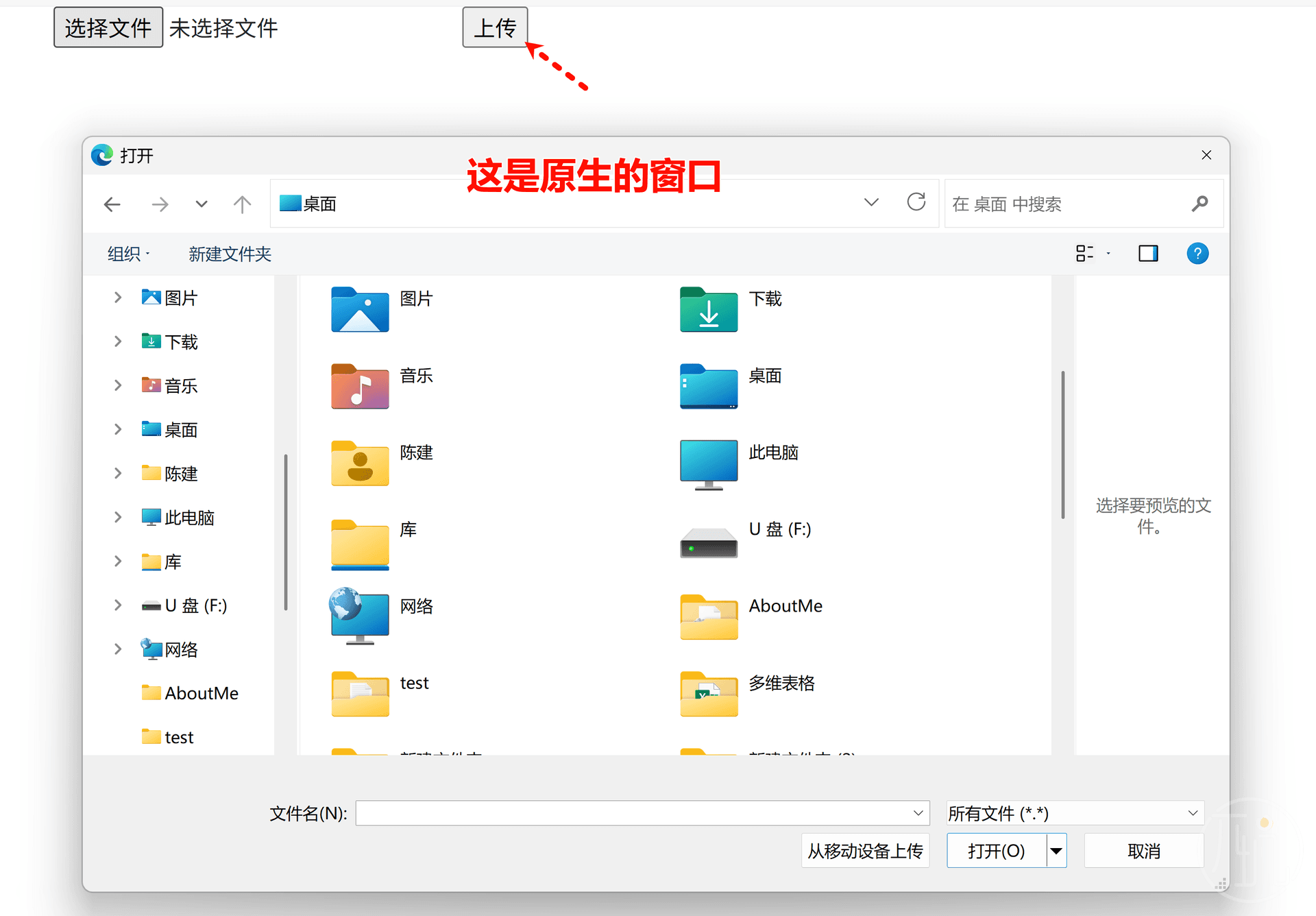Click the 文件名 input field
This screenshot has width=1316, height=916.
coord(634,813)
